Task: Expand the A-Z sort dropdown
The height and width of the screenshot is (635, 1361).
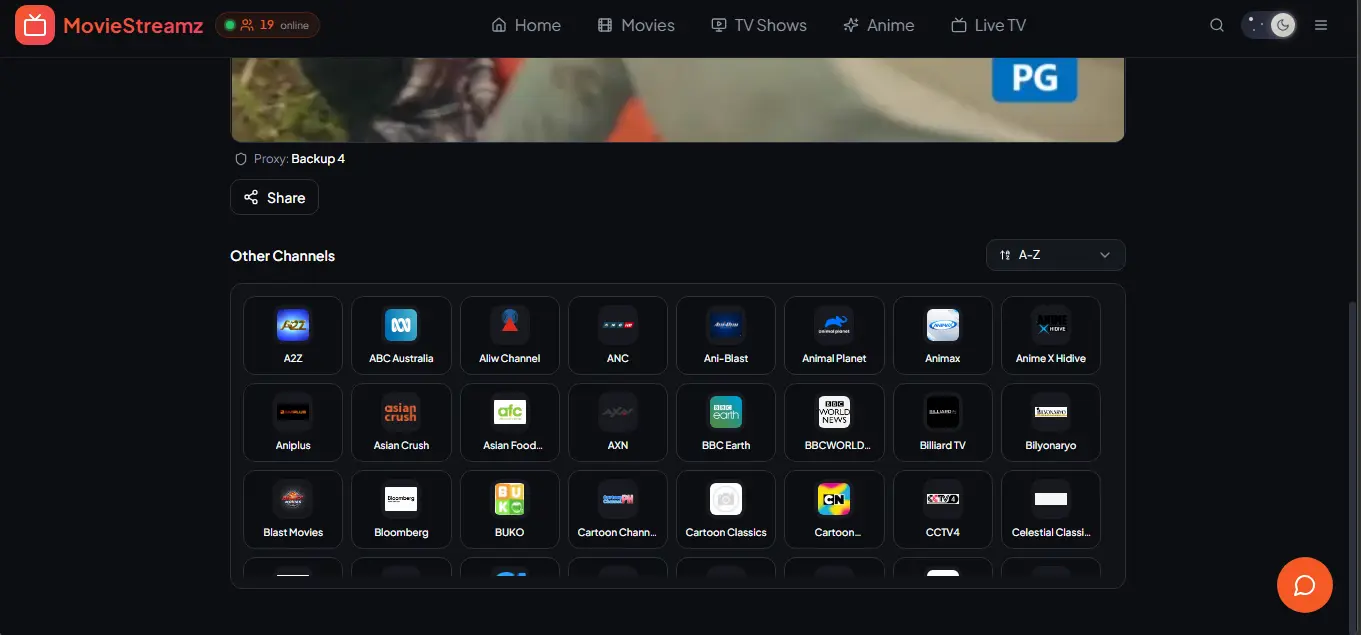Action: pyautogui.click(x=1055, y=255)
